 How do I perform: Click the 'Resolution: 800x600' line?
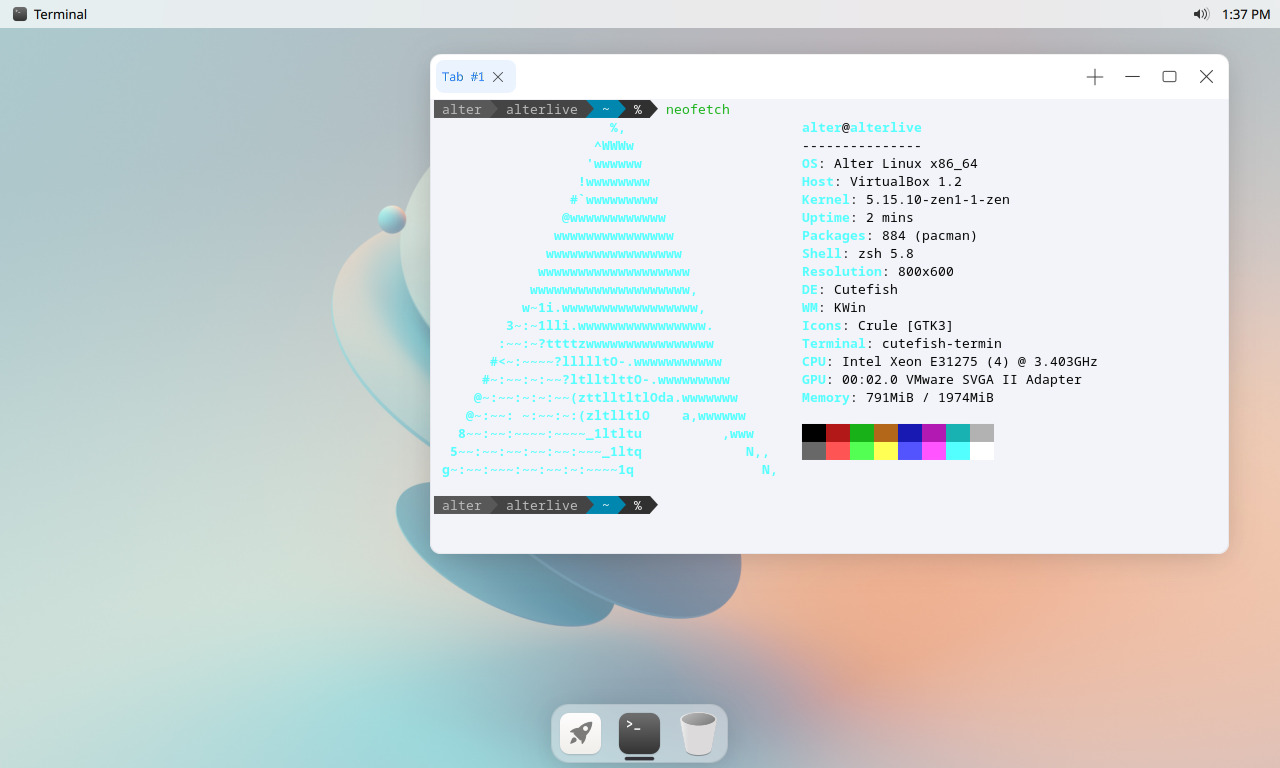(878, 271)
